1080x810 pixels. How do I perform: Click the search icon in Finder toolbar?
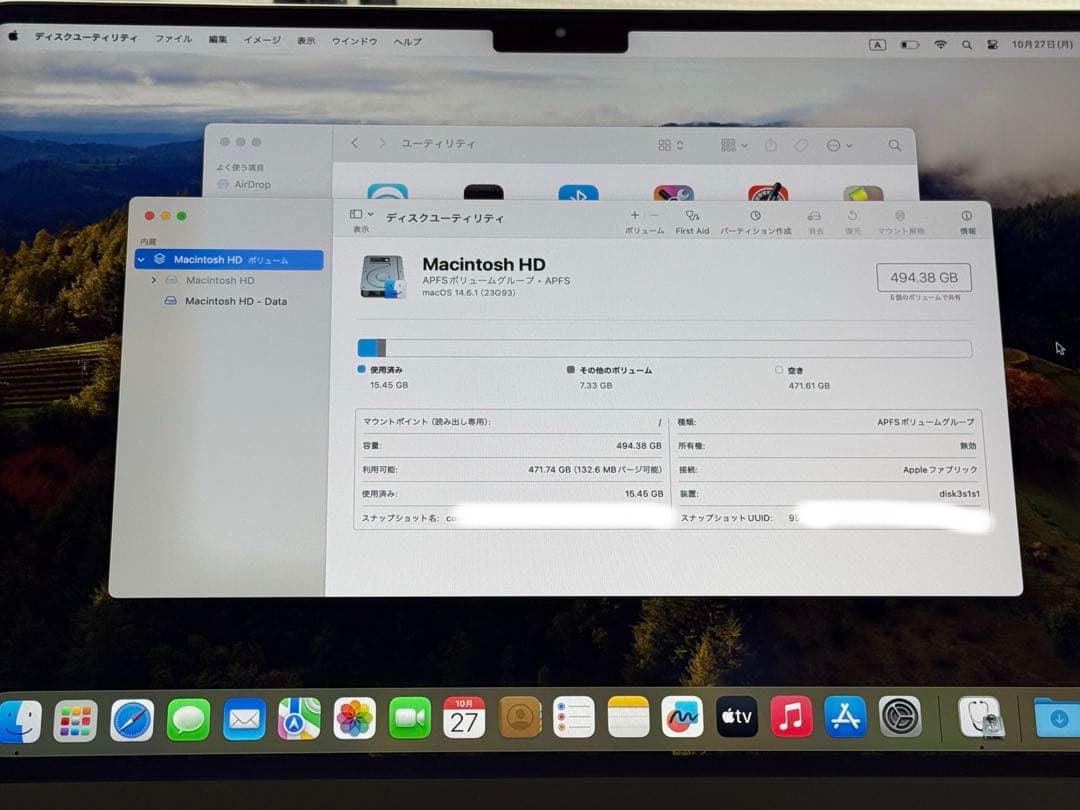893,145
